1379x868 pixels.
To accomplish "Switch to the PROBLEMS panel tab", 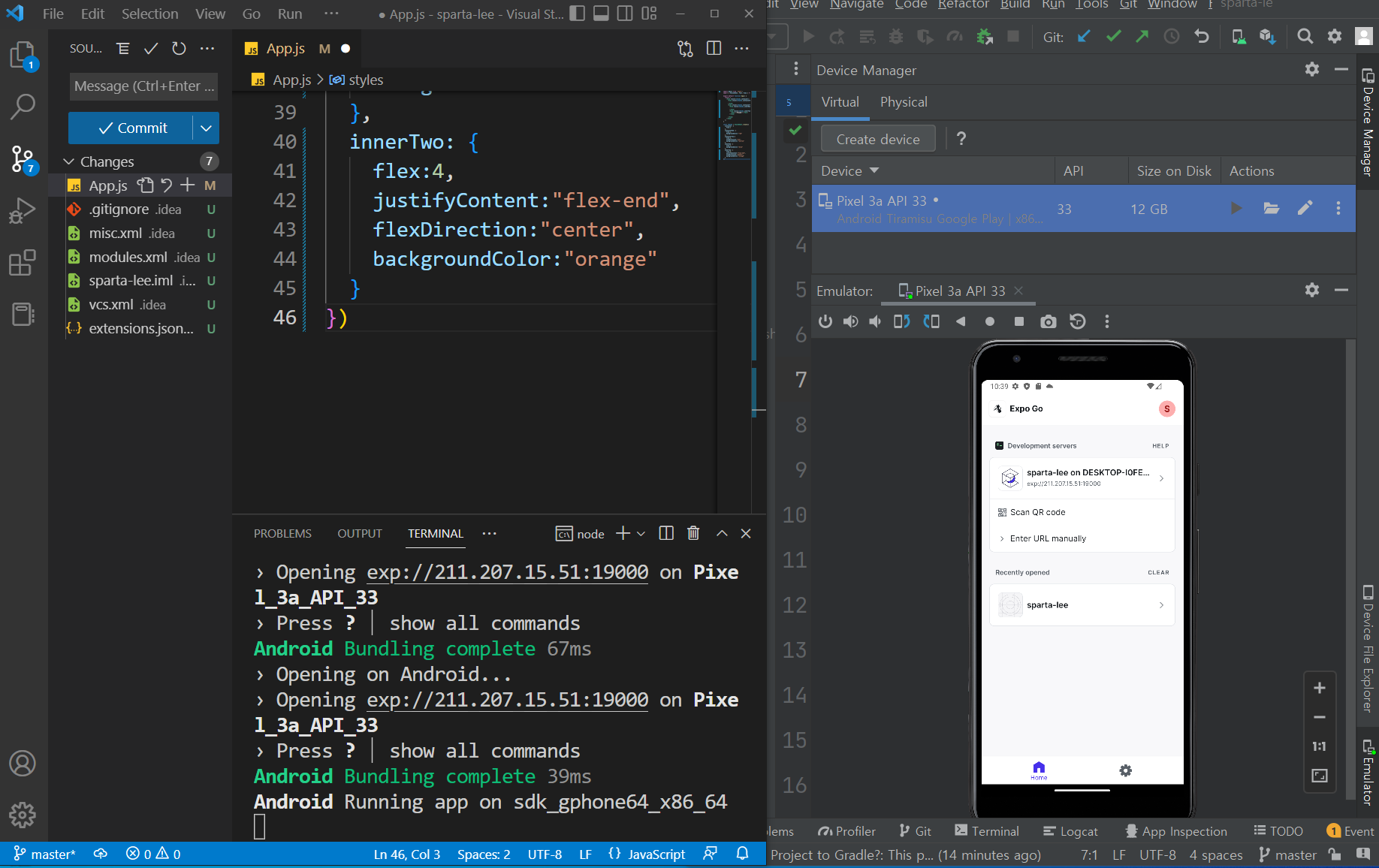I will pos(282,534).
